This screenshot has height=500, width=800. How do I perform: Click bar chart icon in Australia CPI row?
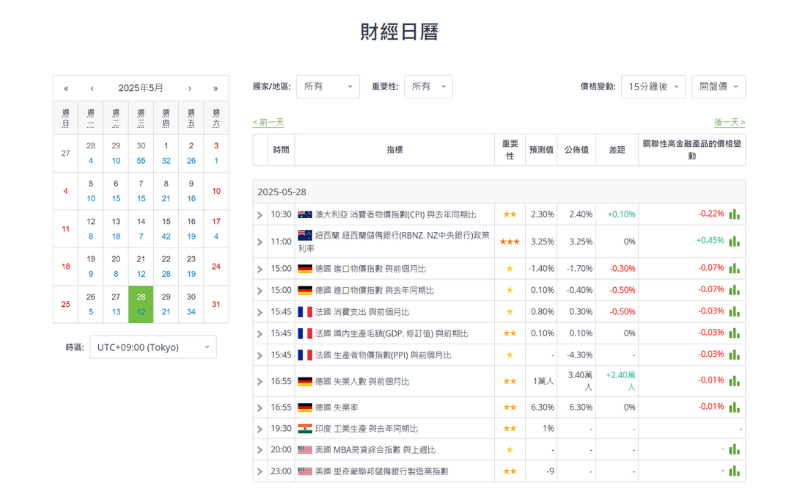click(x=735, y=214)
